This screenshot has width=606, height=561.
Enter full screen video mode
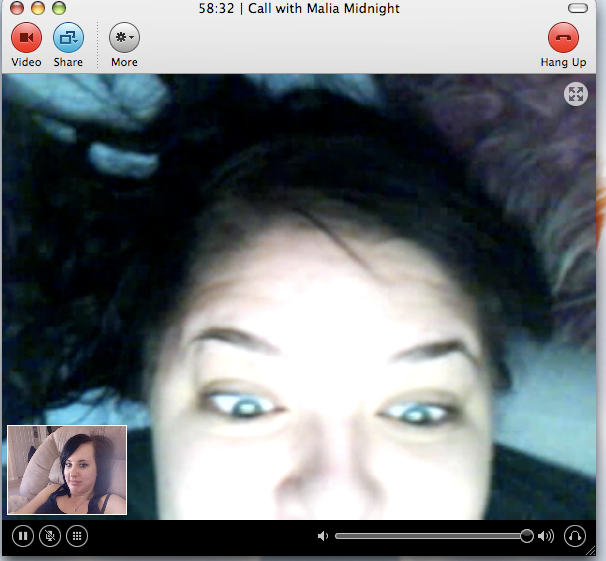[575, 95]
